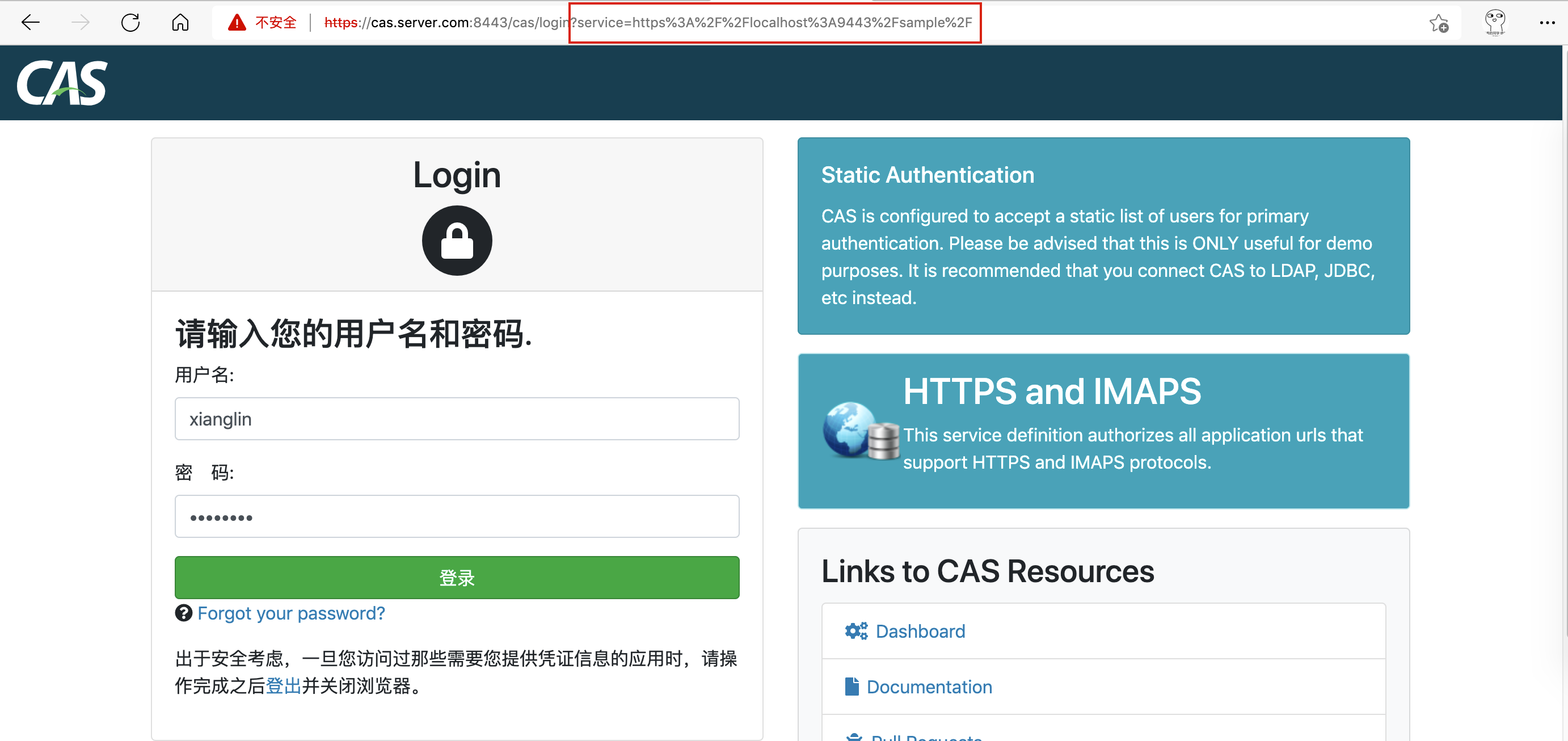
Task: Click the 用户名 label
Action: (205, 374)
